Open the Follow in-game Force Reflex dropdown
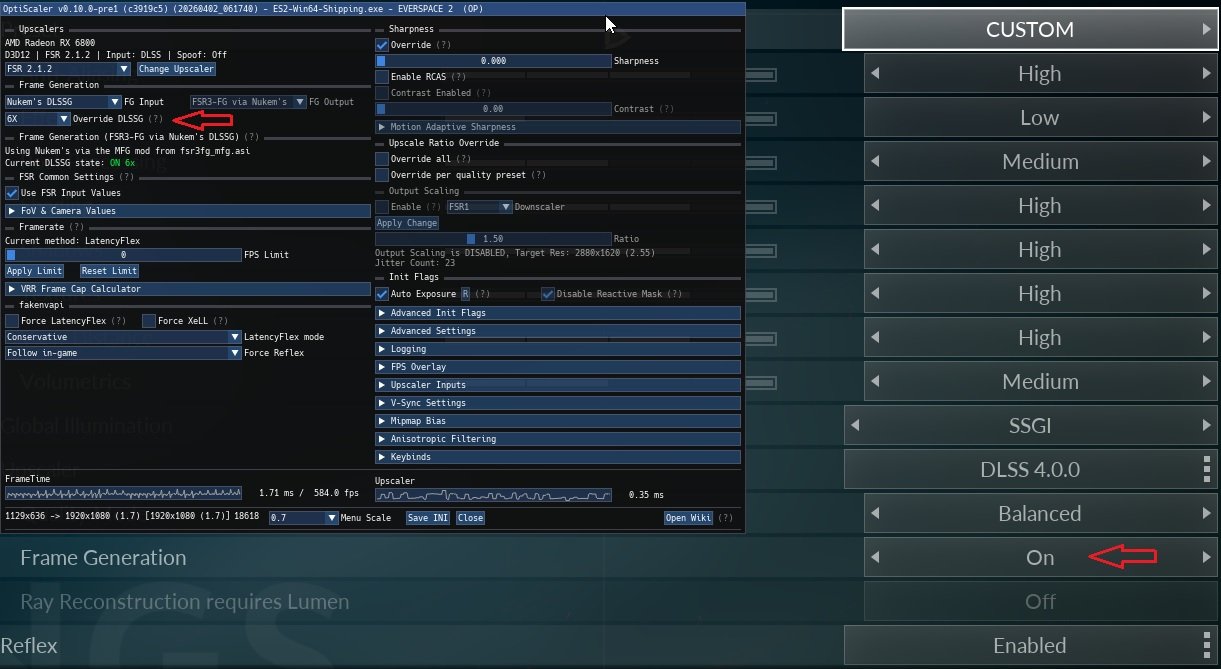The height and width of the screenshot is (669, 1221). click(123, 353)
